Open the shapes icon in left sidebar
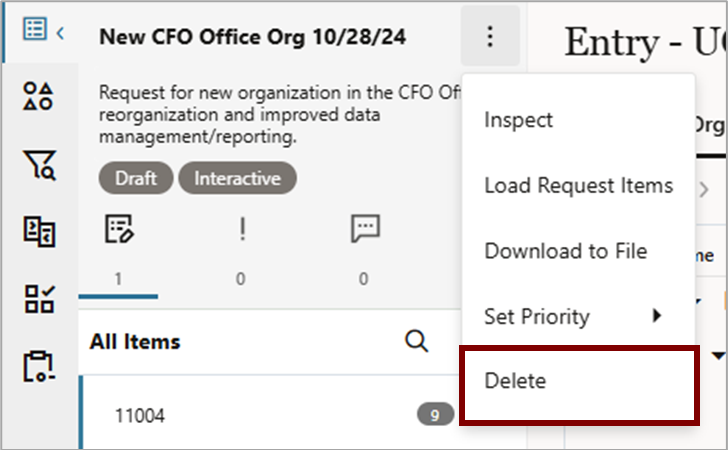The width and height of the screenshot is (728, 450). click(38, 97)
